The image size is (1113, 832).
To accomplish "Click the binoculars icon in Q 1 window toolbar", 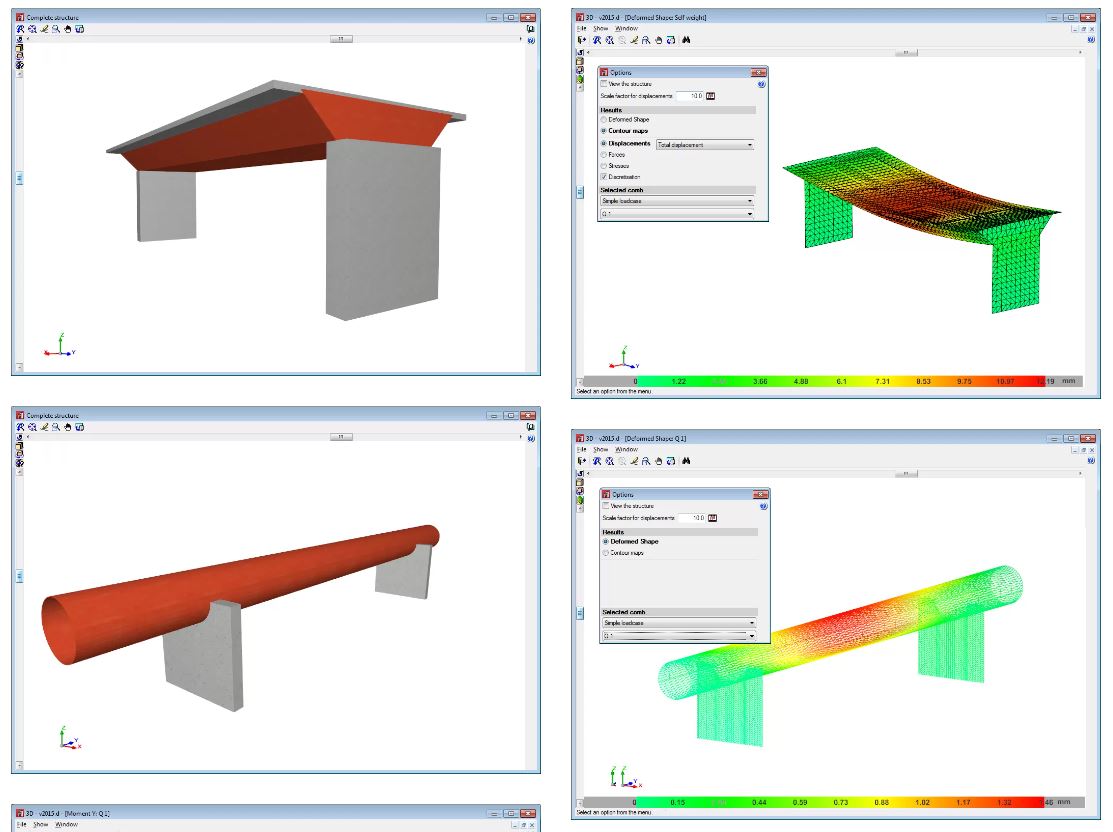I will tap(686, 461).
